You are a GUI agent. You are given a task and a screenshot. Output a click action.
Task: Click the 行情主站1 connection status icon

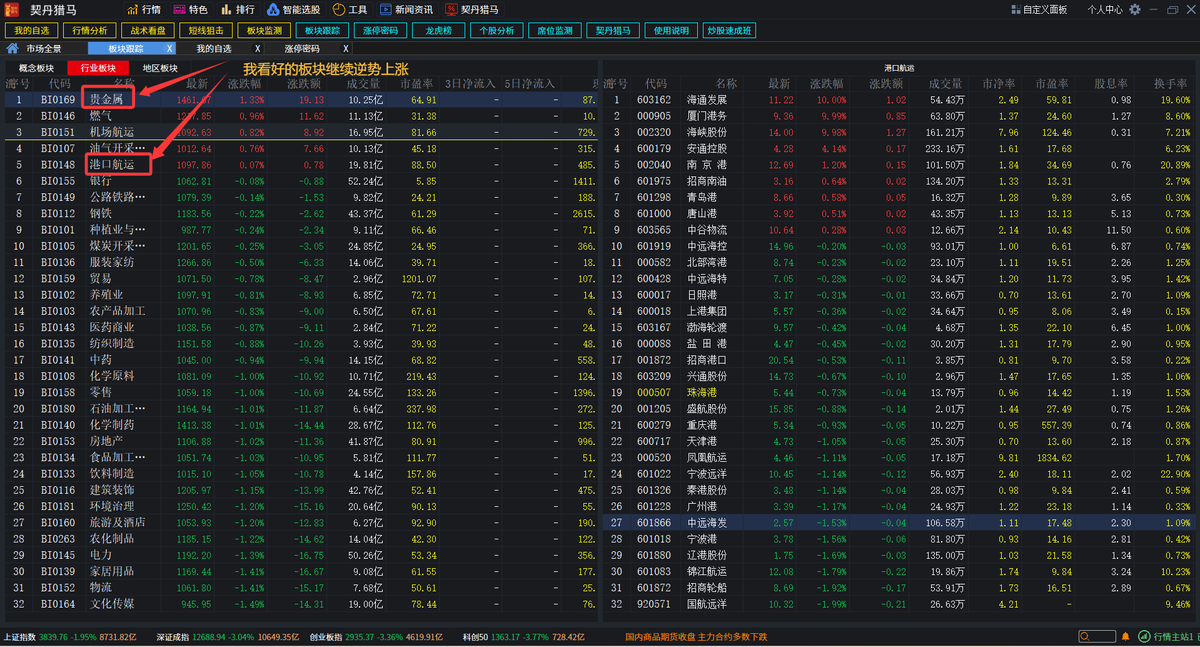[x=1144, y=637]
